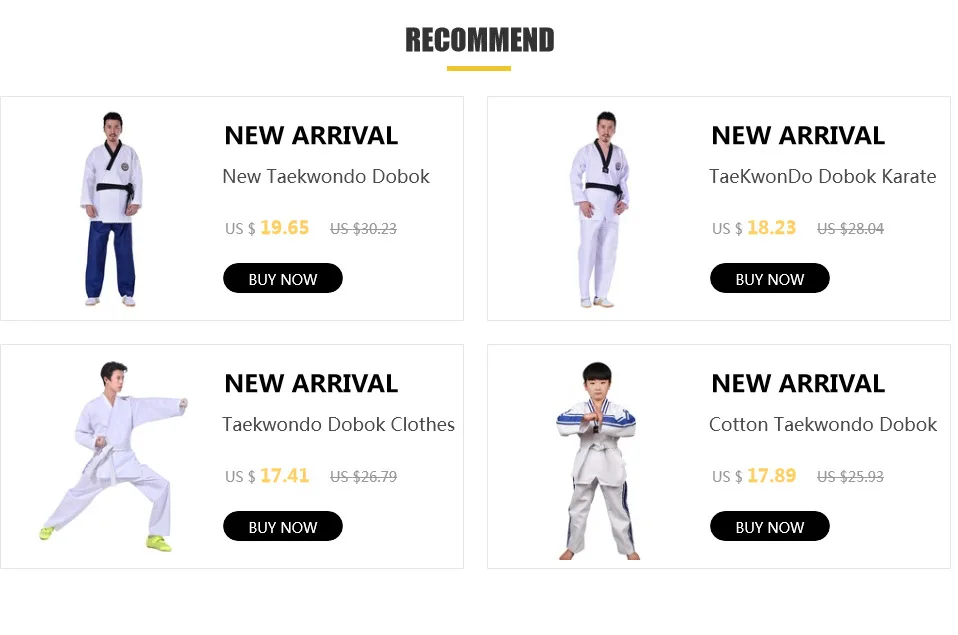Open the New Taekwondo Dobok title link
Image resolution: width=958 pixels, height=635 pixels.
click(x=326, y=177)
